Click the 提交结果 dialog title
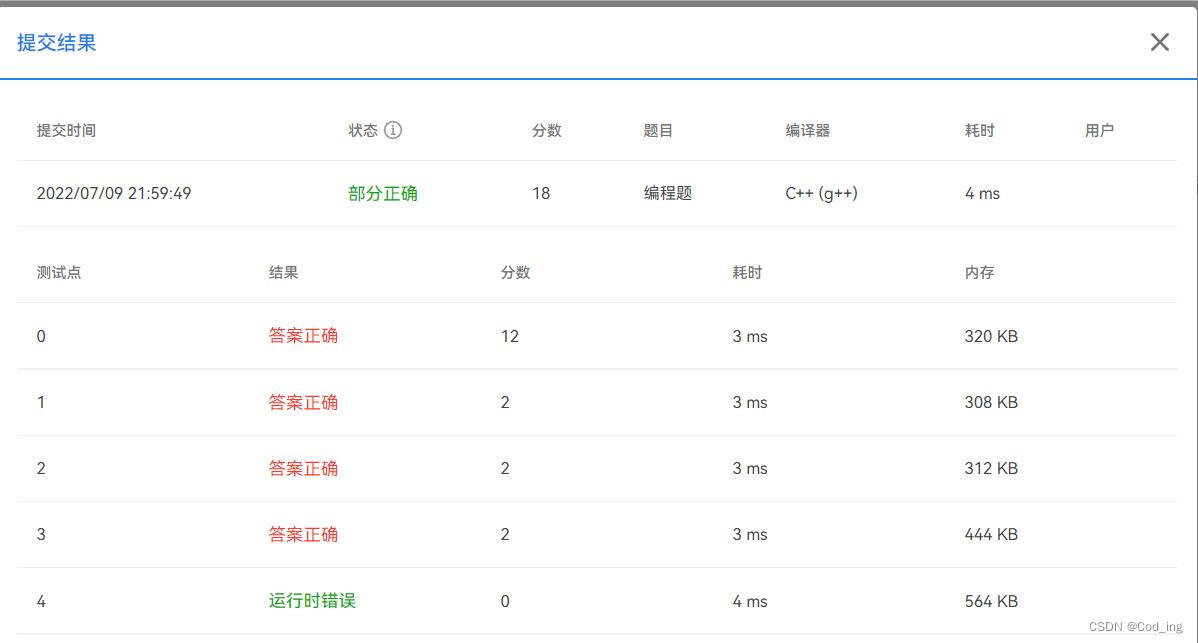Screen dimensions: 1198x643 (x=57, y=43)
